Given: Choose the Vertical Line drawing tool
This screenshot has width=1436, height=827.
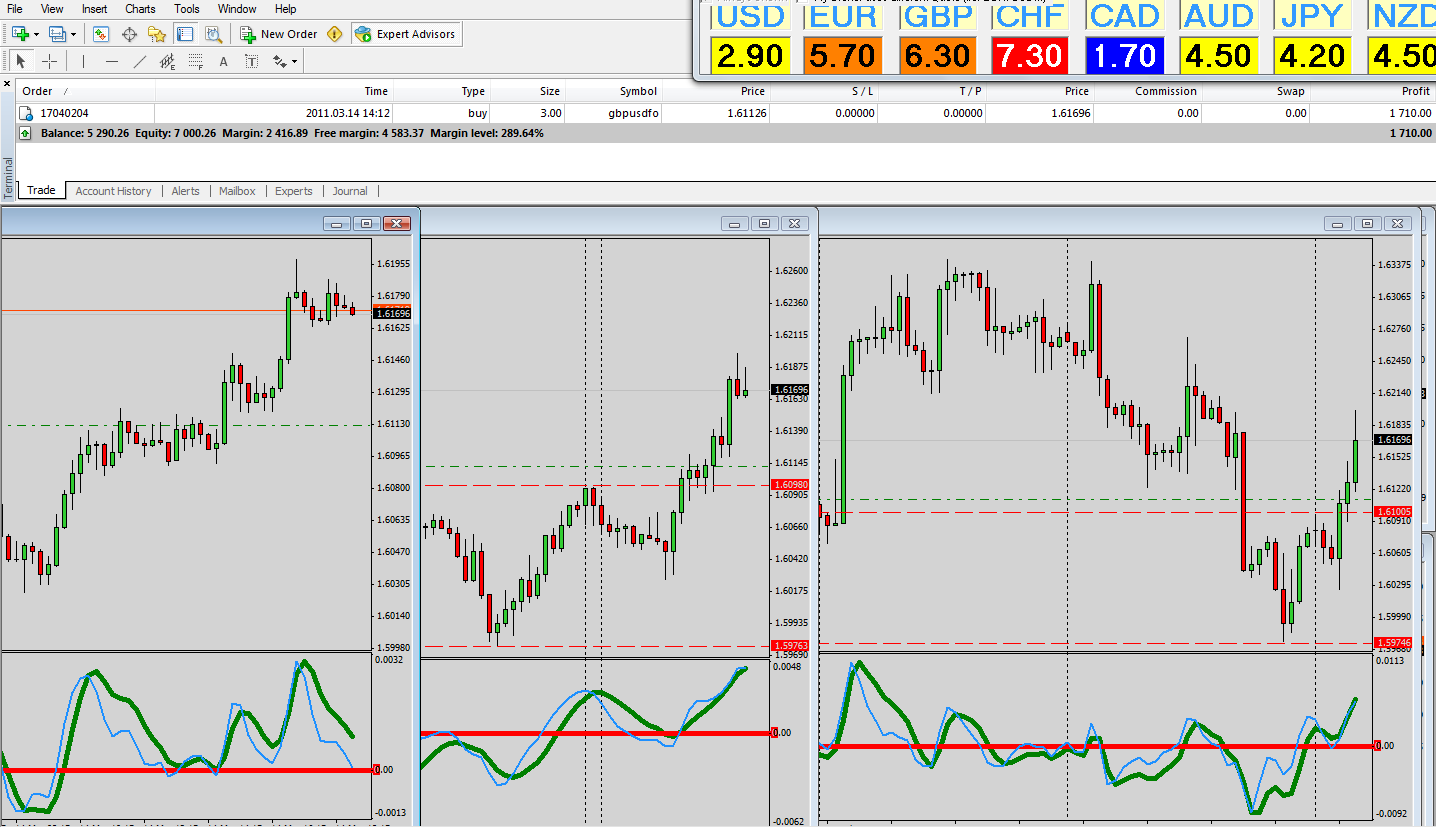Looking at the screenshot, I should point(83,61).
